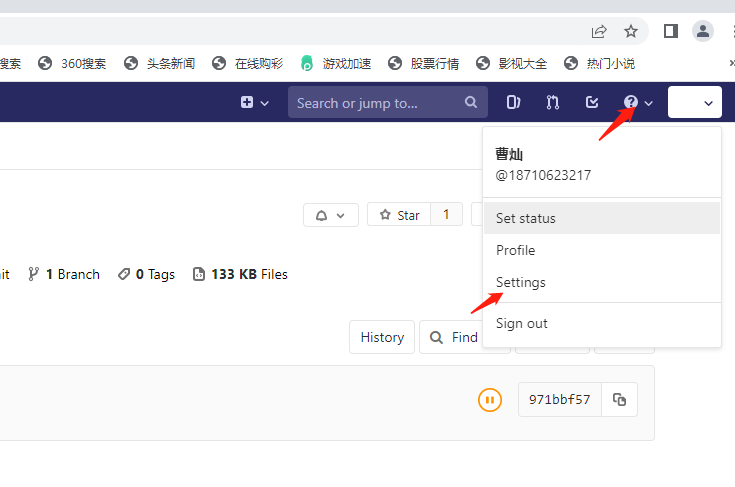The width and height of the screenshot is (735, 487).
Task: Open the 133 KB Files link
Action: click(240, 274)
